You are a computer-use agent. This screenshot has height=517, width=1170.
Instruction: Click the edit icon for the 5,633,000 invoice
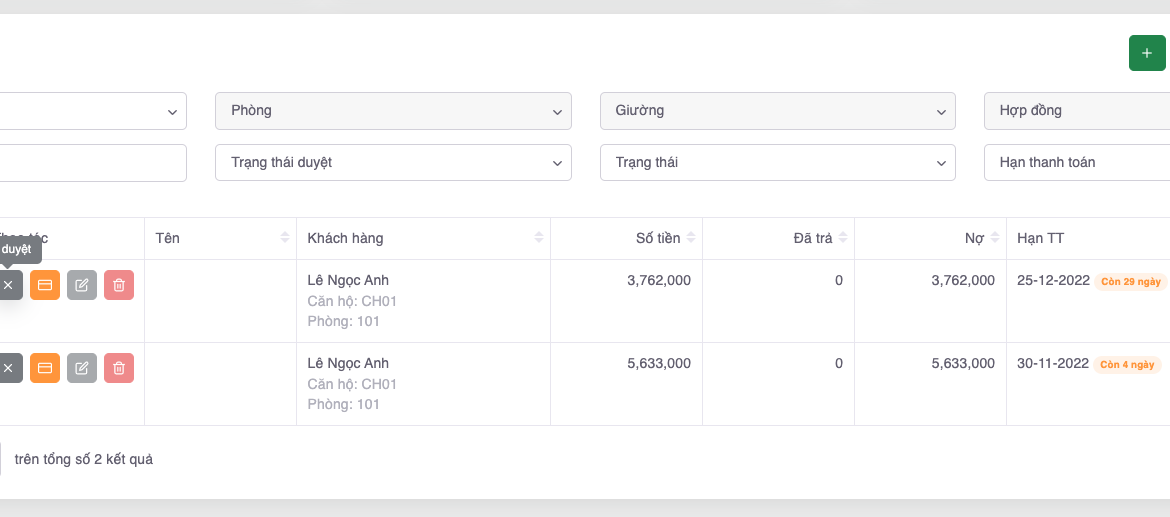pyautogui.click(x=82, y=368)
